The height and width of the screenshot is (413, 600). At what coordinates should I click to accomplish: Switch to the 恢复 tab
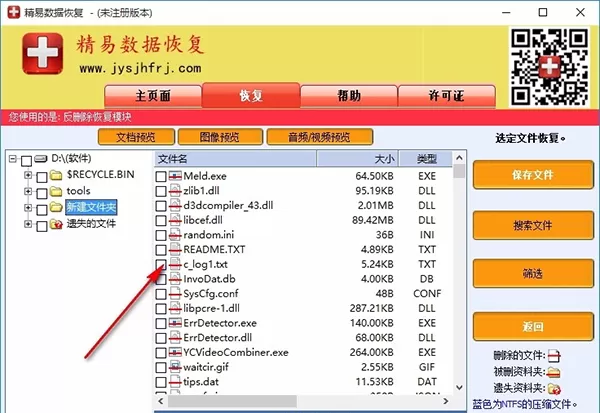pyautogui.click(x=251, y=95)
